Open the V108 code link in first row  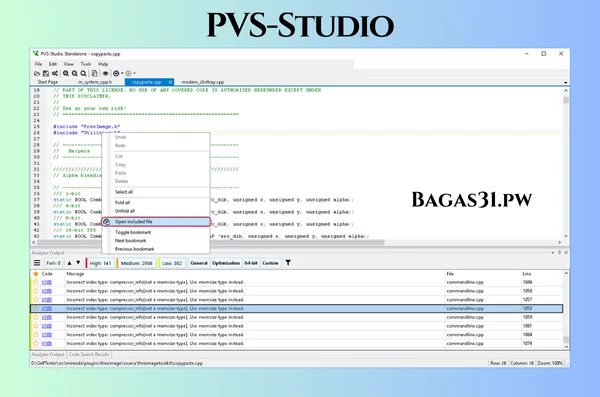tap(47, 283)
